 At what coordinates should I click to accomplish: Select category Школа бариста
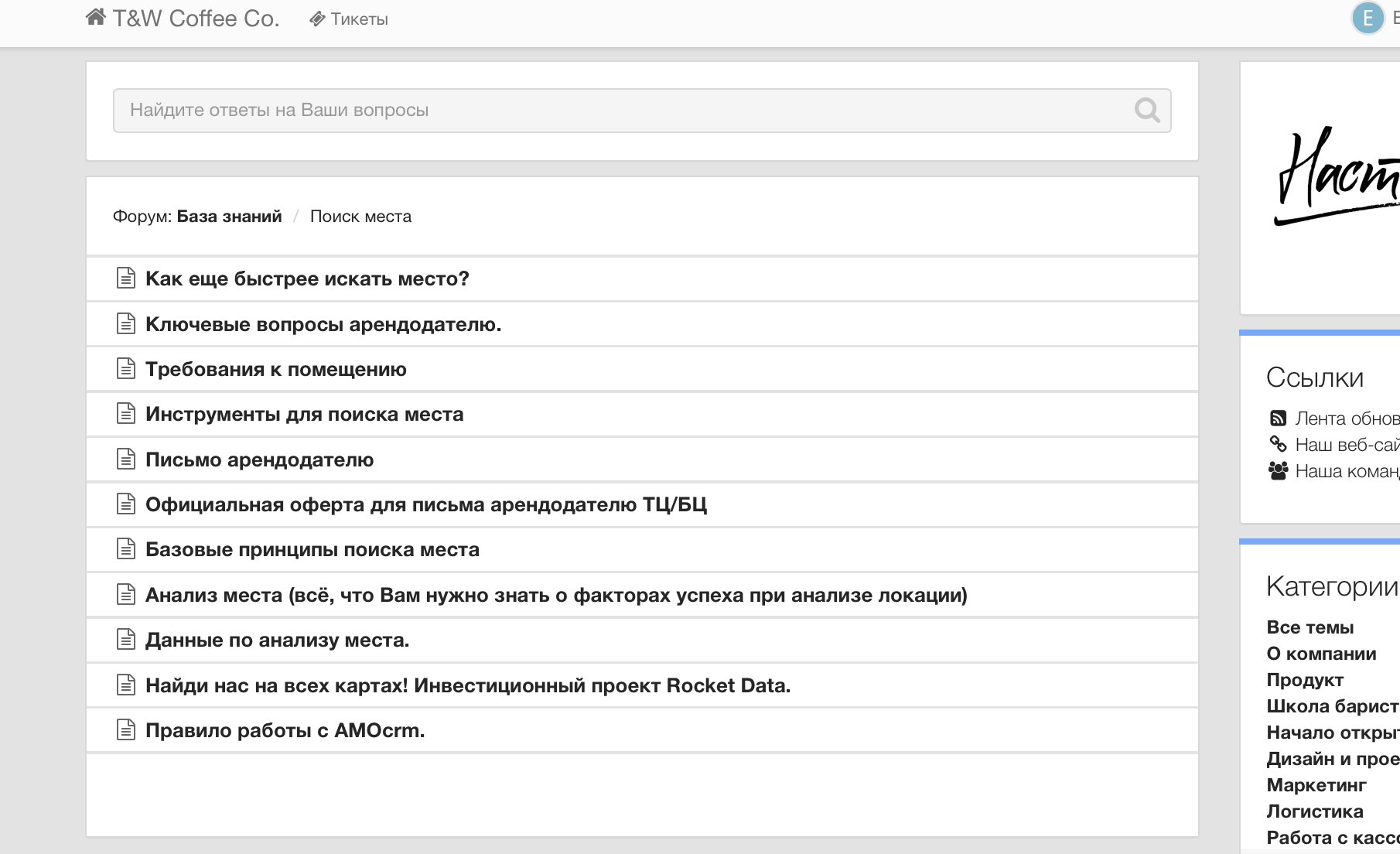[1333, 706]
